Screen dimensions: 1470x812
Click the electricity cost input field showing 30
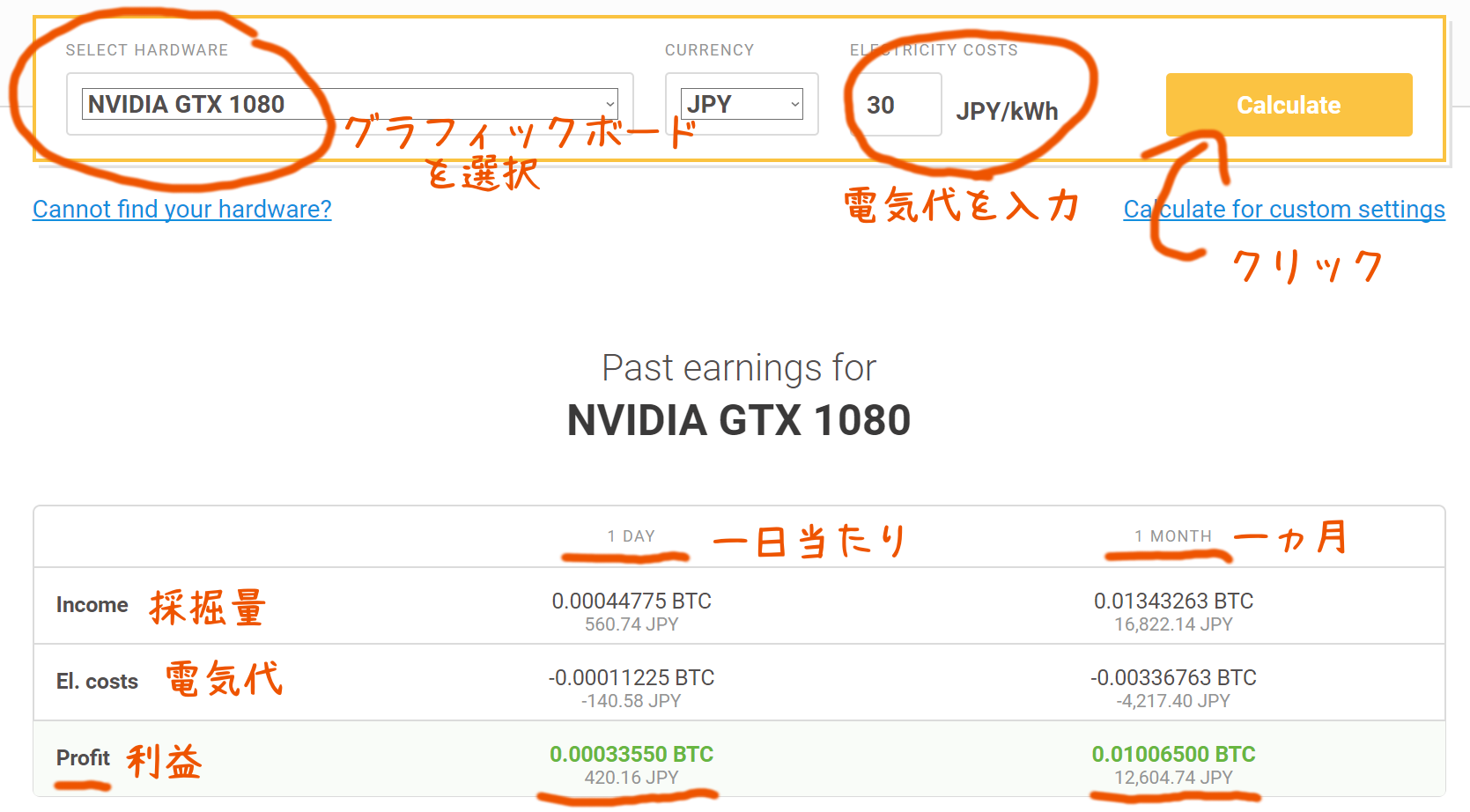[x=898, y=105]
